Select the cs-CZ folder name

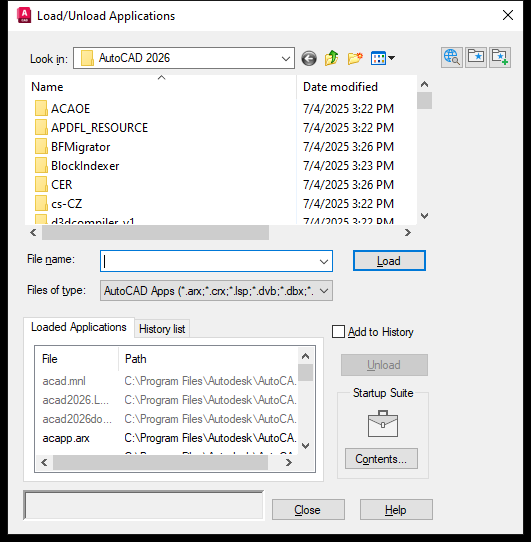tap(67, 204)
